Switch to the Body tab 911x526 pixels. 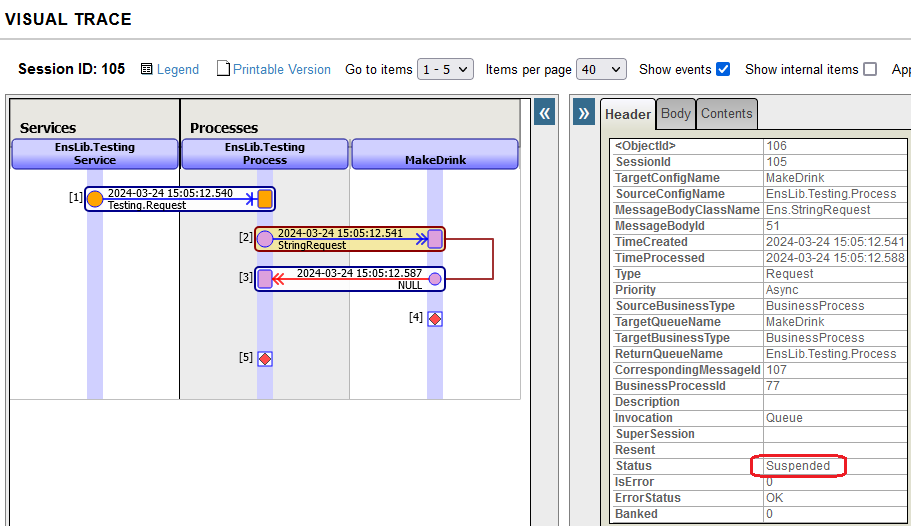pyautogui.click(x=676, y=114)
